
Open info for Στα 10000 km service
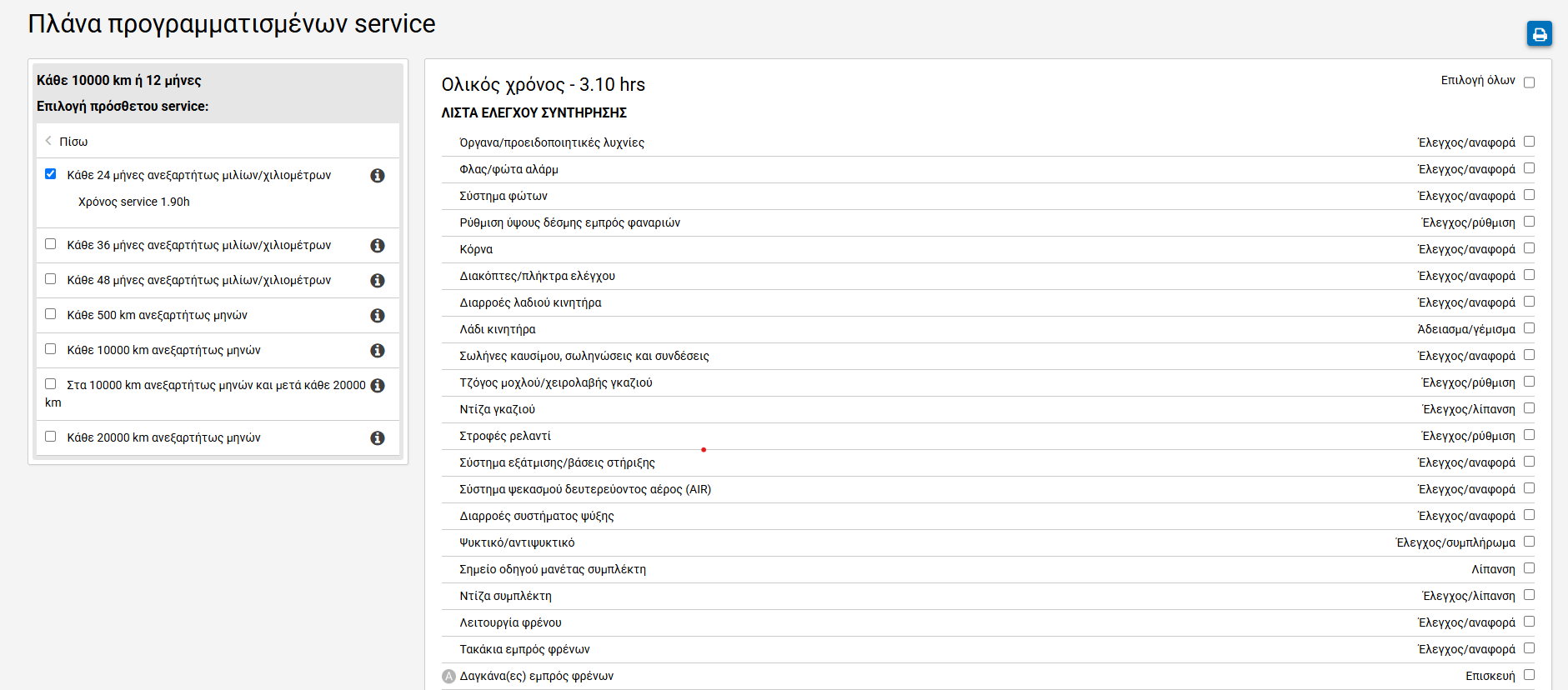(378, 386)
